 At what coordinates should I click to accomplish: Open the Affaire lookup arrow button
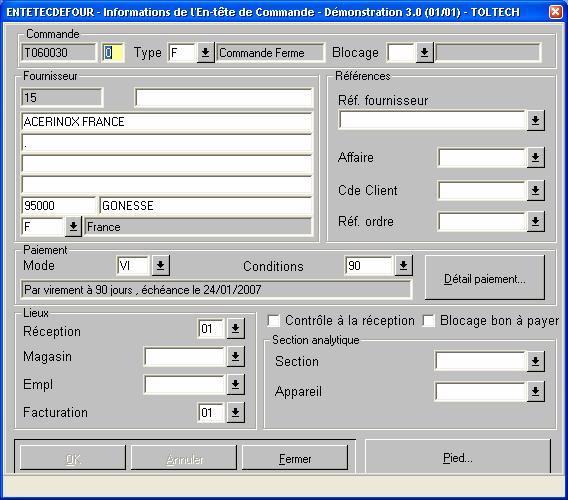click(535, 157)
